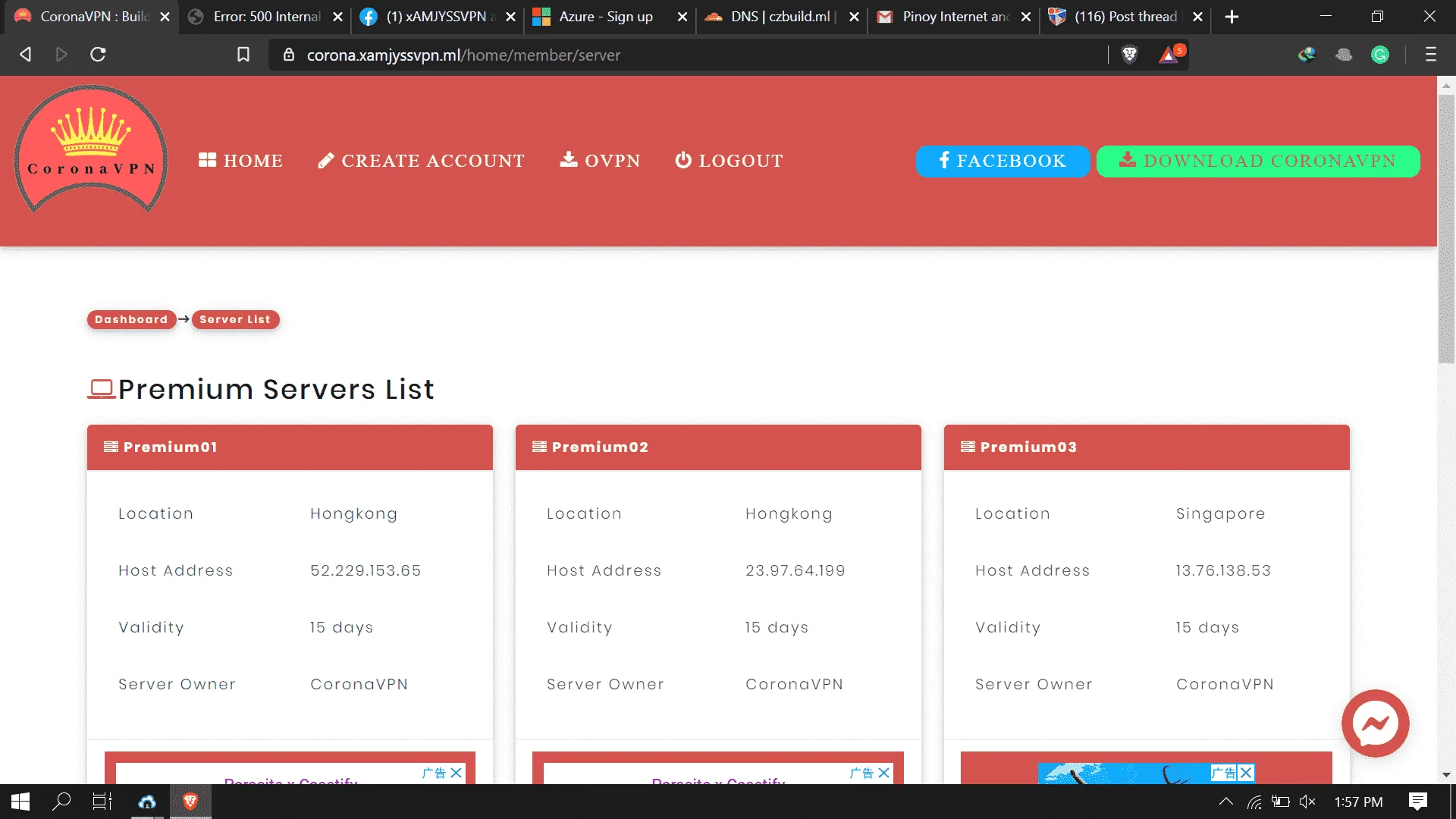Click the address bar padlock icon
Viewport: 1456px width, 819px height.
pos(288,55)
